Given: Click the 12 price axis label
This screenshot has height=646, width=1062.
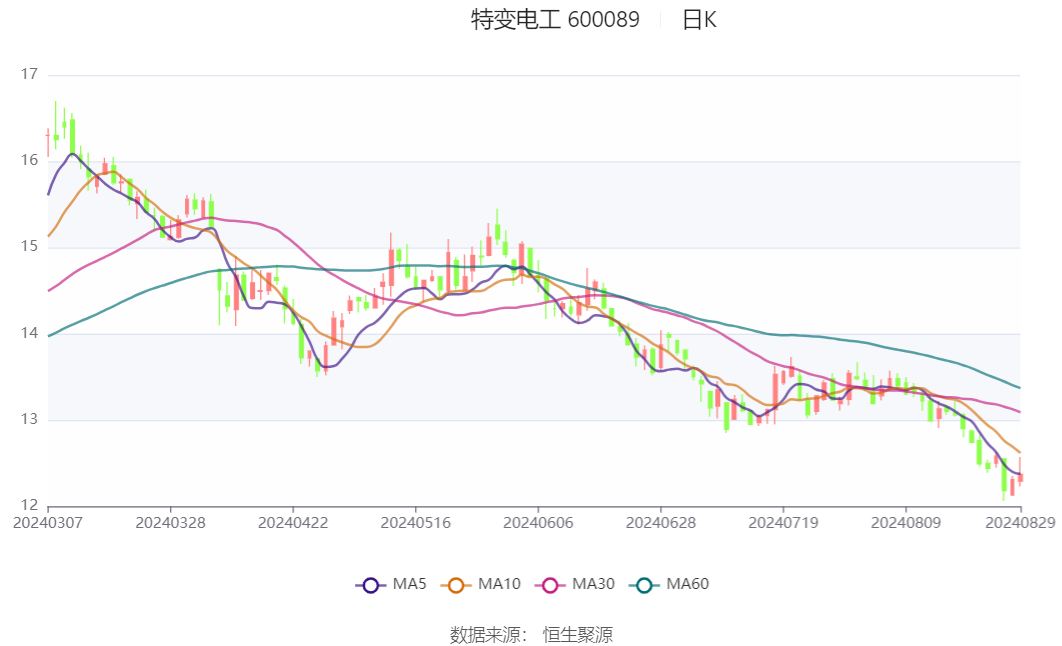Looking at the screenshot, I should click(29, 504).
